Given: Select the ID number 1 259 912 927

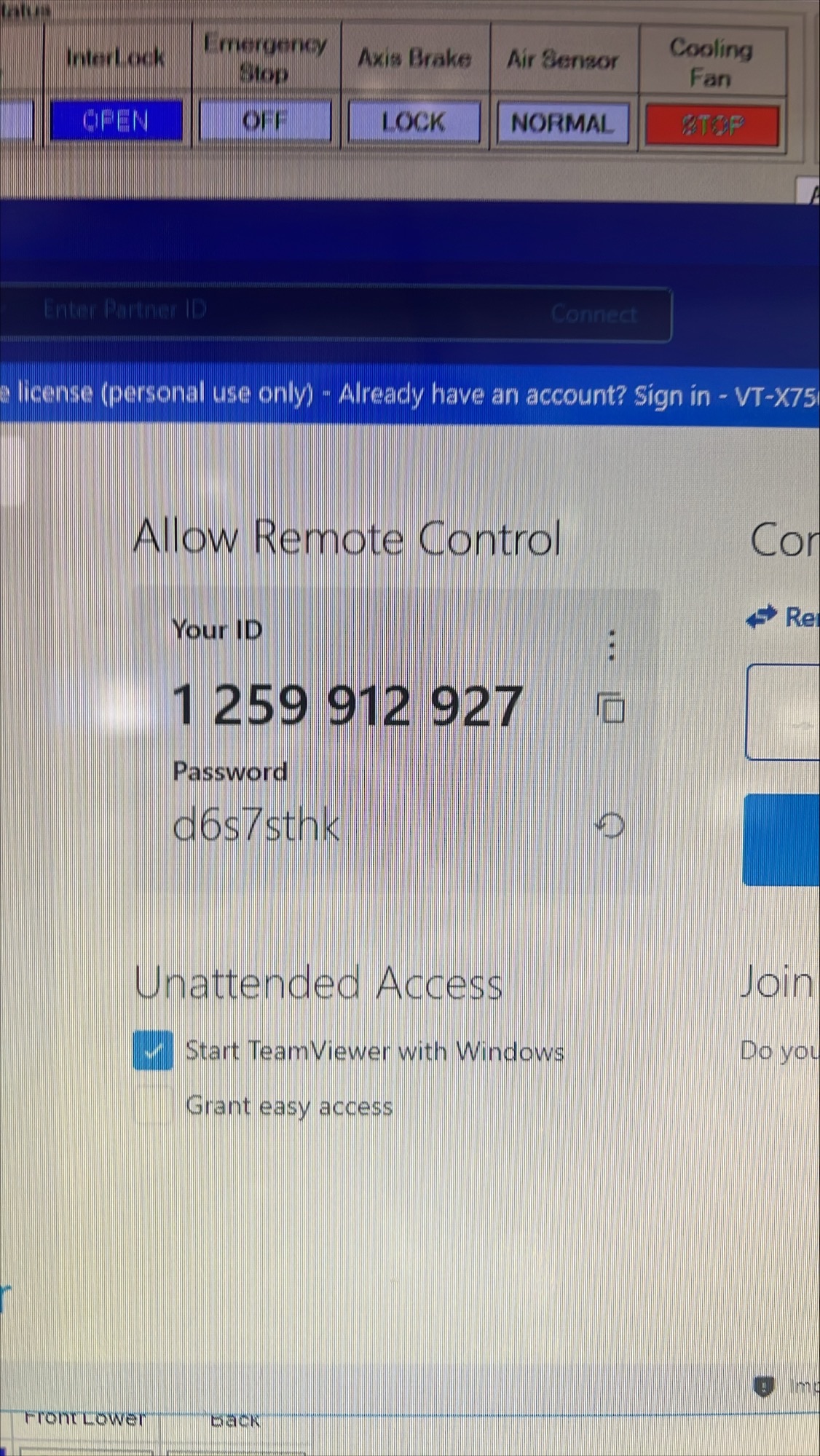Looking at the screenshot, I should 347,705.
